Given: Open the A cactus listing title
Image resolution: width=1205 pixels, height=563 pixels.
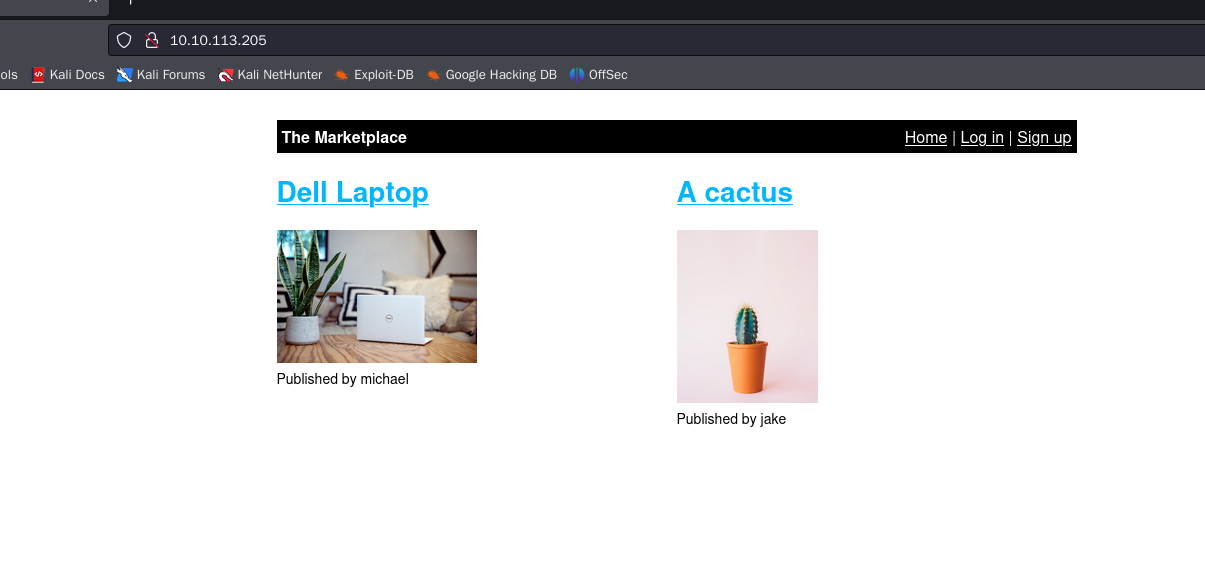Looking at the screenshot, I should (x=735, y=192).
